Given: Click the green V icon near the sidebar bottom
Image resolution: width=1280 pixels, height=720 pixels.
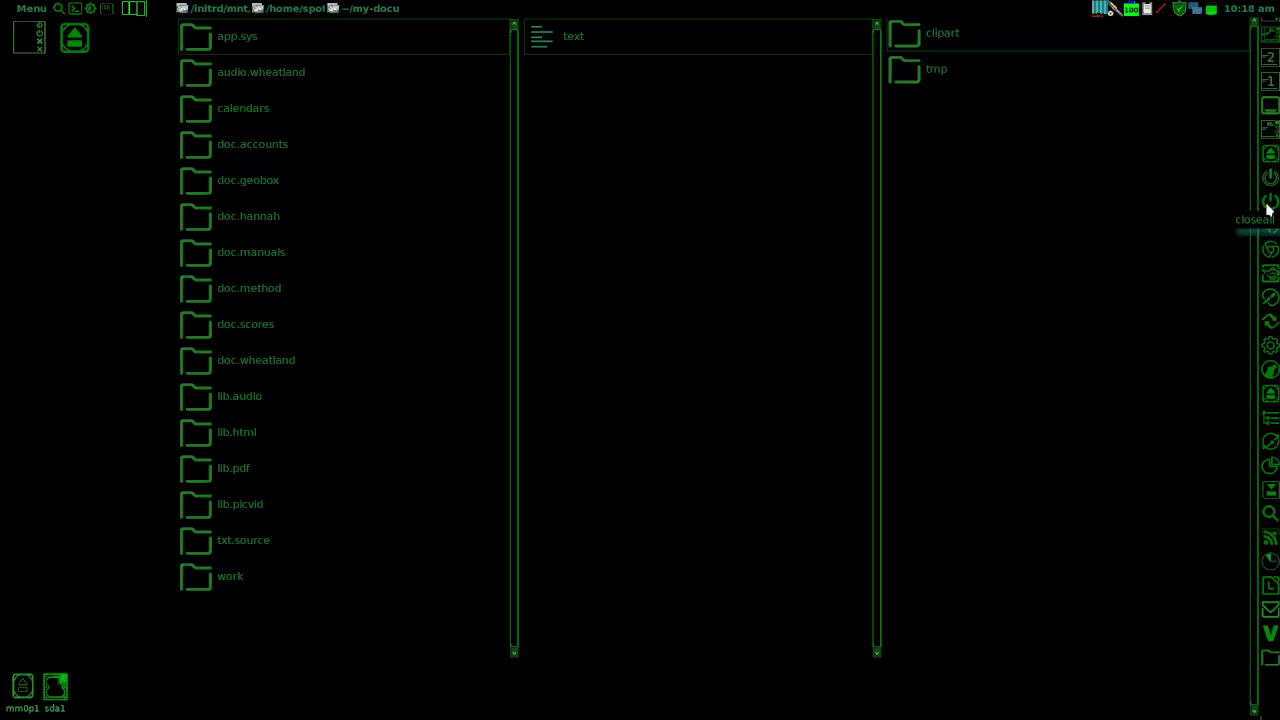Looking at the screenshot, I should pos(1270,634).
